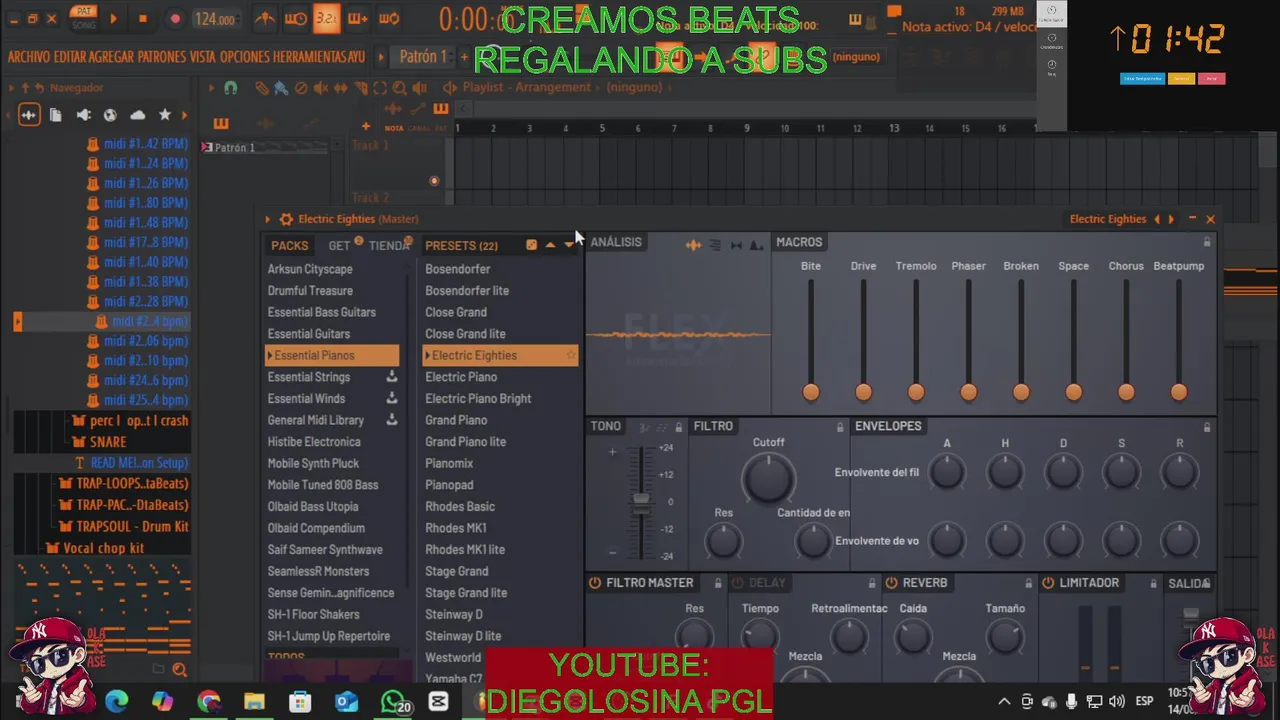
Task: Open browser files tab icon
Action: point(56,115)
